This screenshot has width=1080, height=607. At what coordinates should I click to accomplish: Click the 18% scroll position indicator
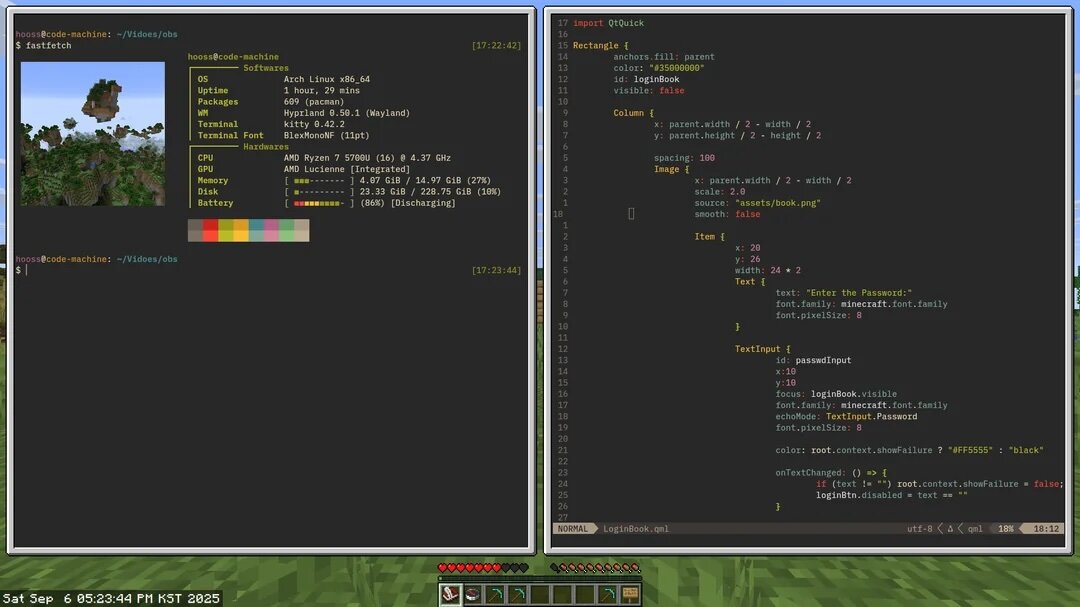point(1006,529)
